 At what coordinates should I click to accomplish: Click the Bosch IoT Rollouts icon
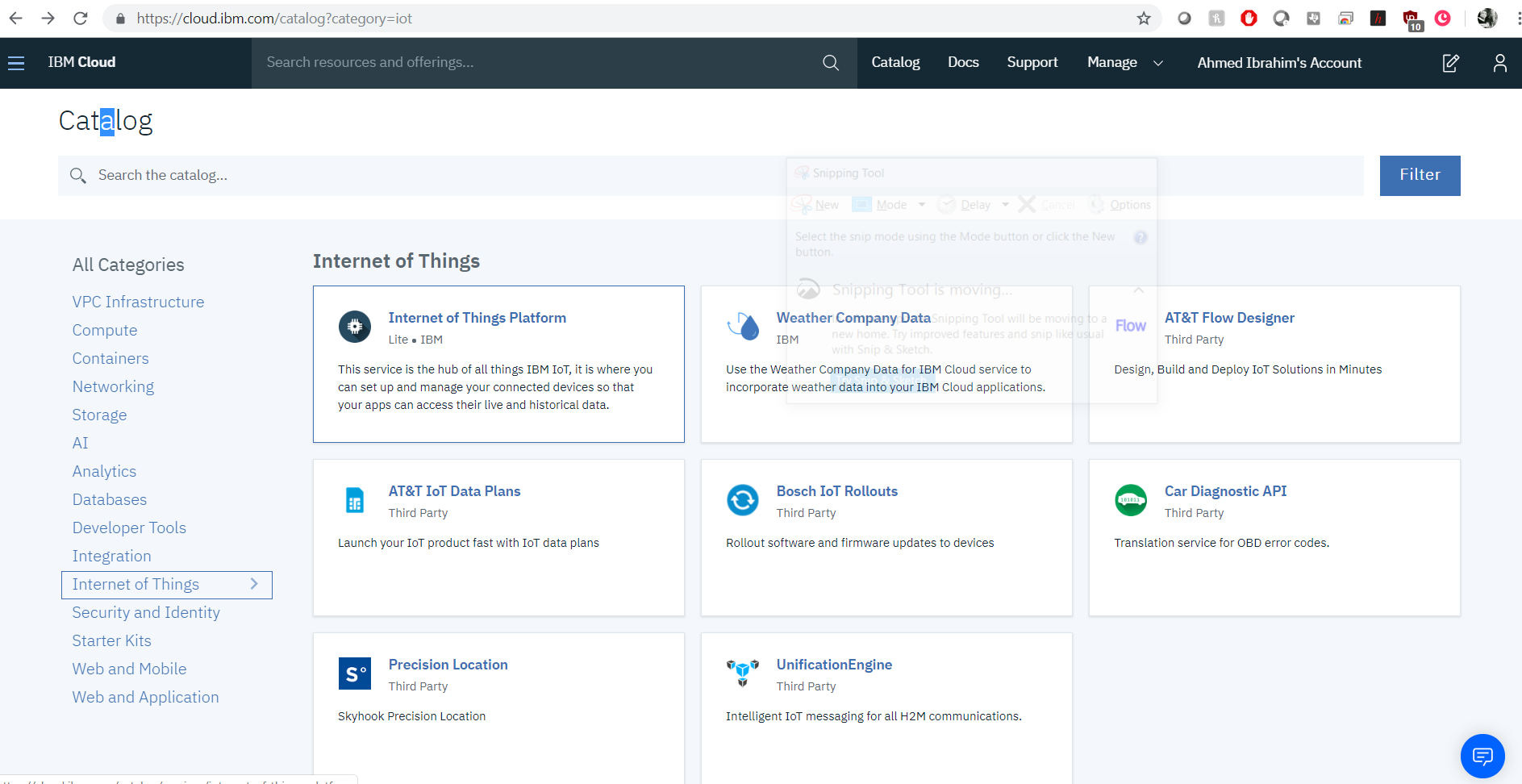742,500
